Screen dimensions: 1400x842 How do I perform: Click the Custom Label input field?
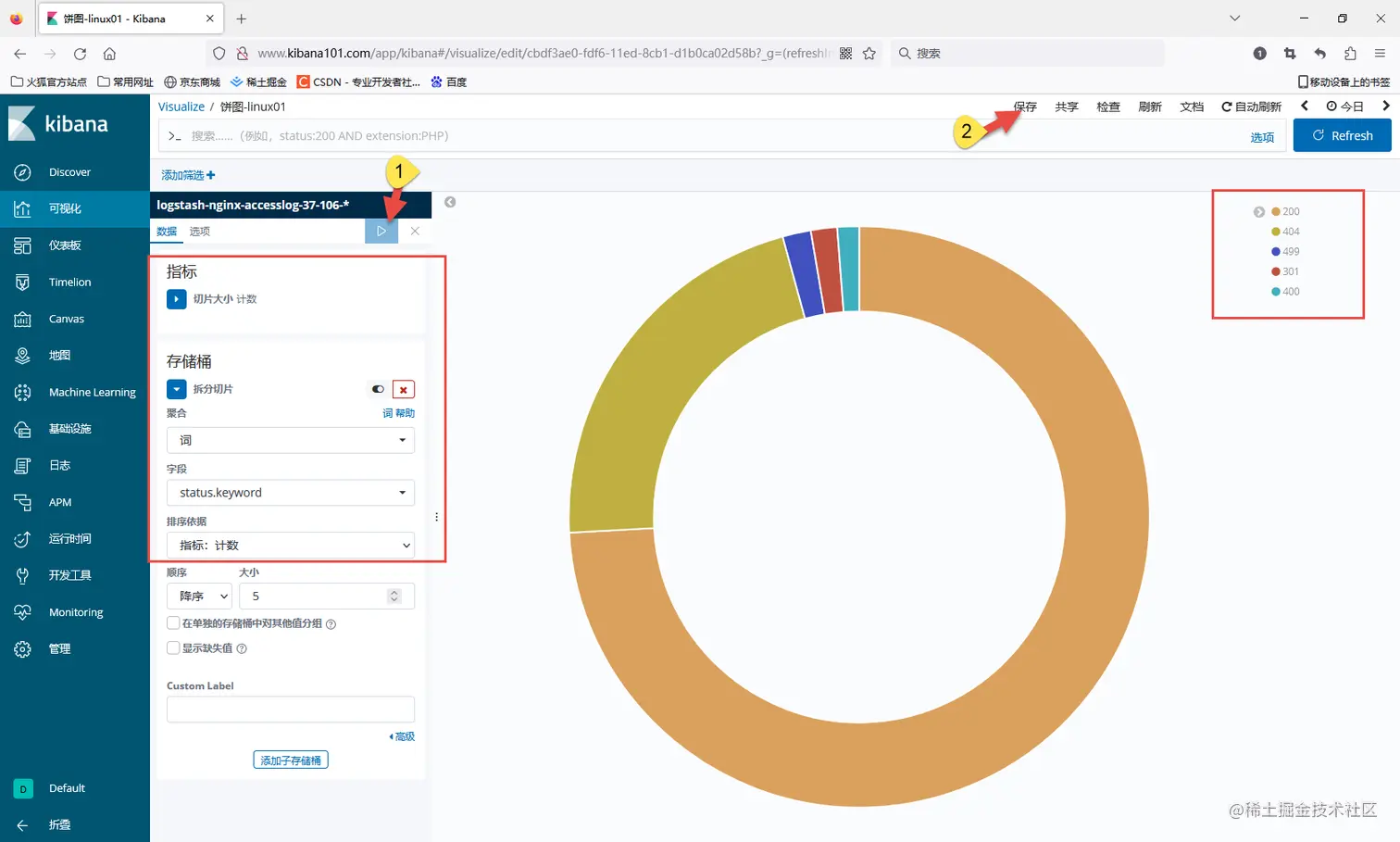click(291, 710)
